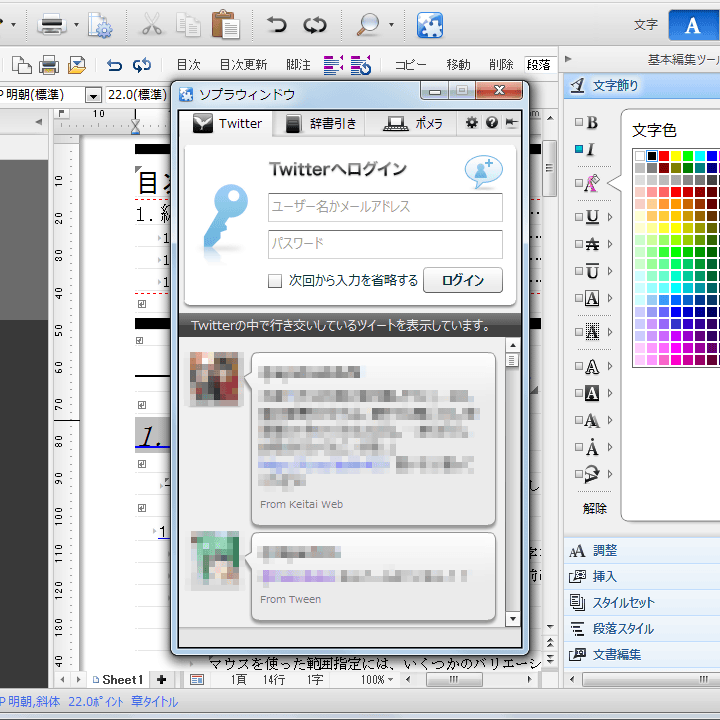Click the small blue redo icon
The width and height of the screenshot is (720, 720).
click(142, 65)
